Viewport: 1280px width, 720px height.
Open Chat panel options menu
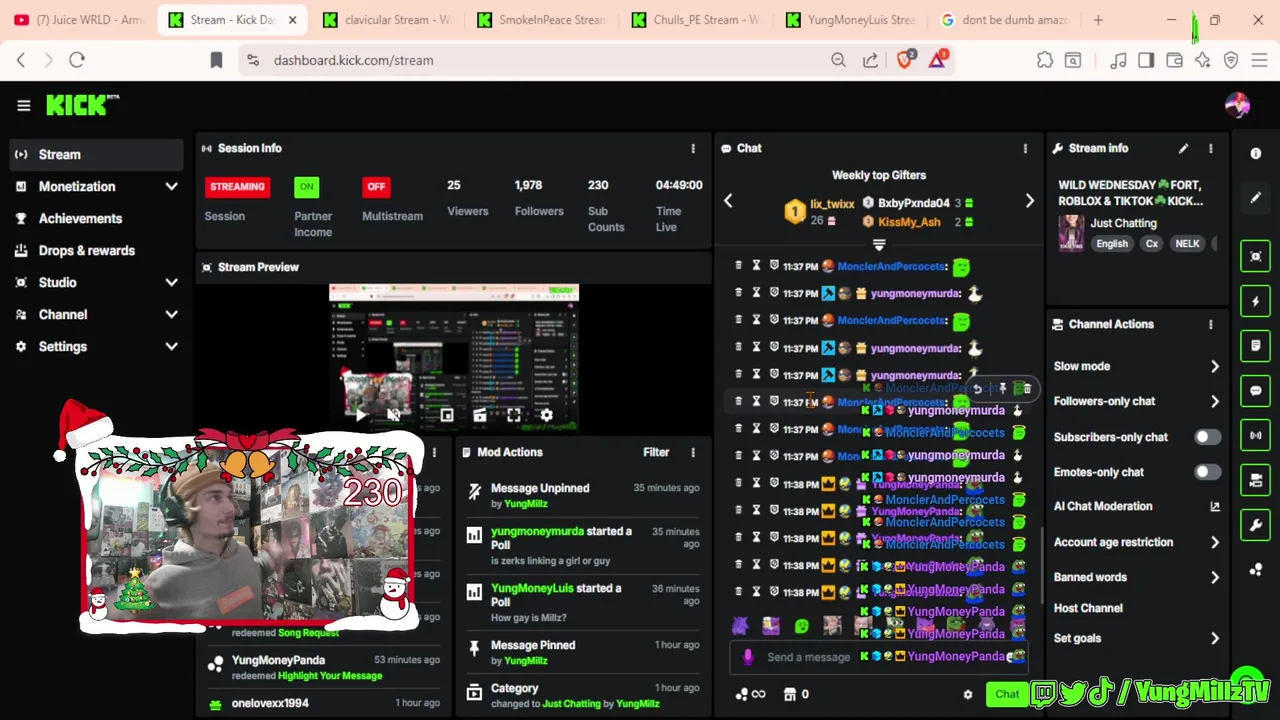coord(1025,148)
